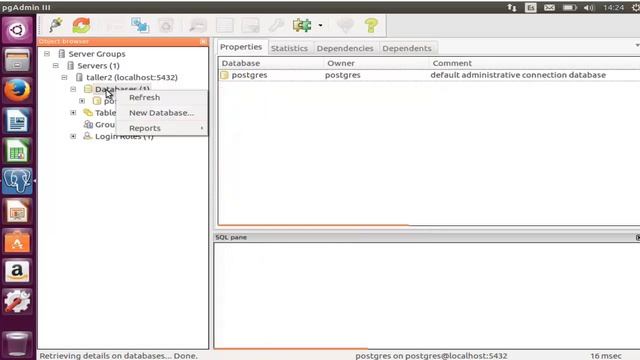Click the Login Roles user icon

point(87,136)
